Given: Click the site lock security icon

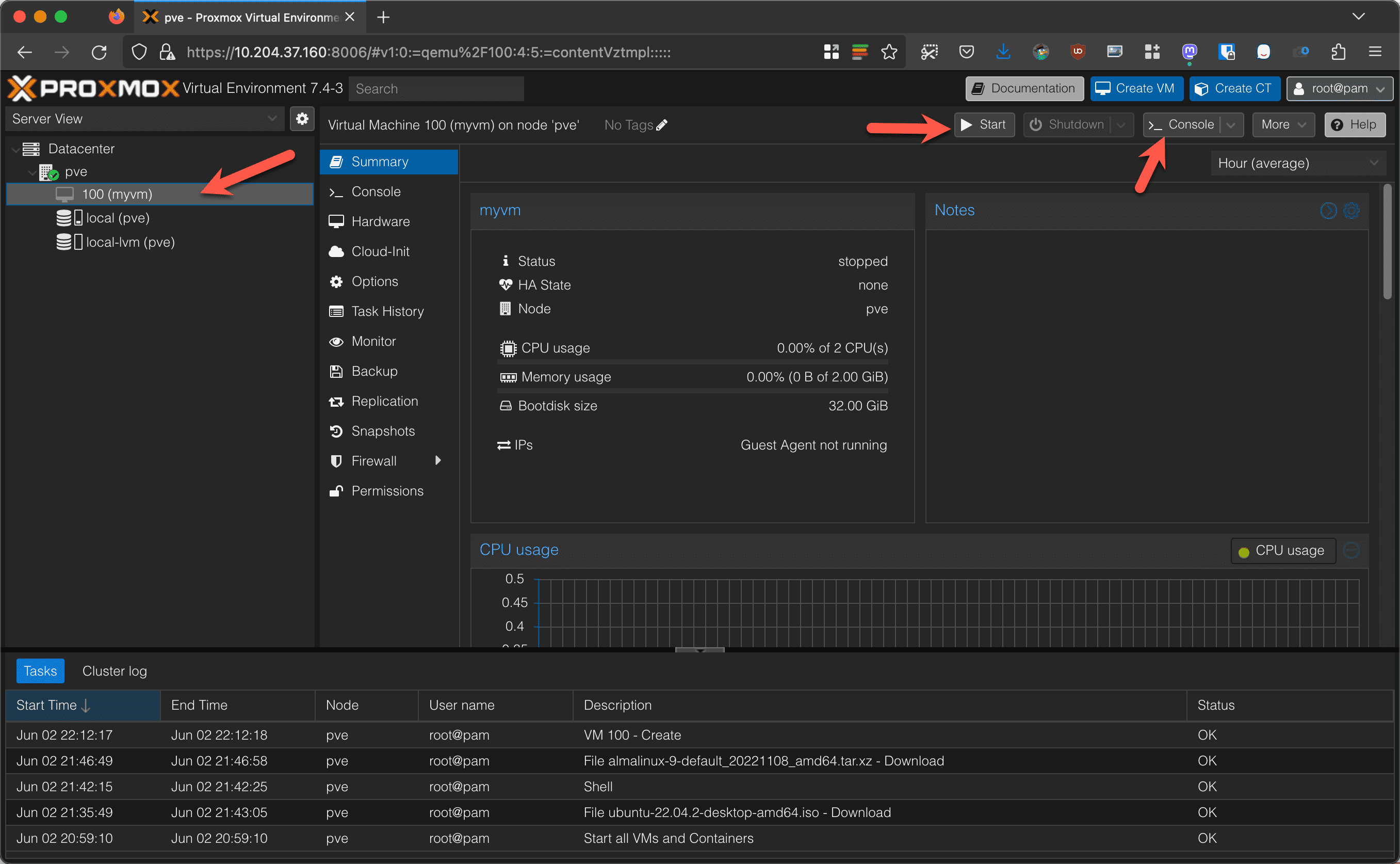Looking at the screenshot, I should 167,52.
